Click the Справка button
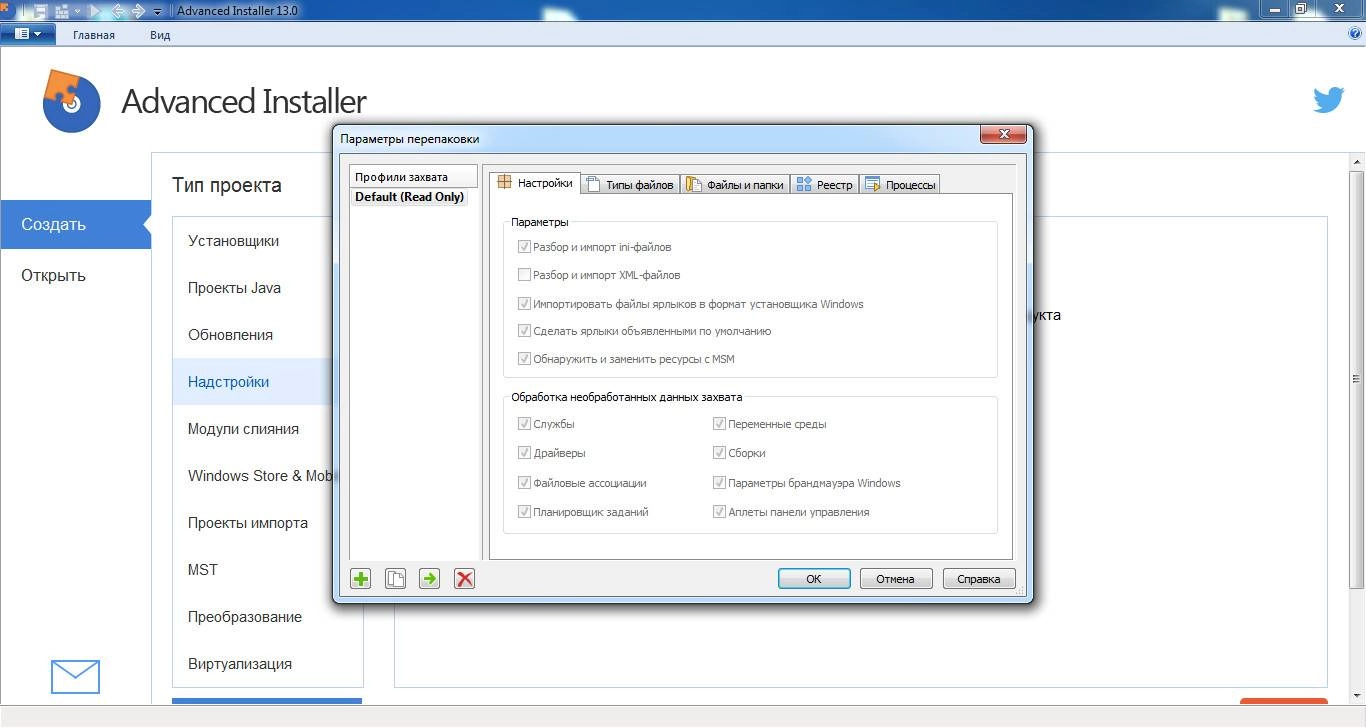 coord(979,579)
